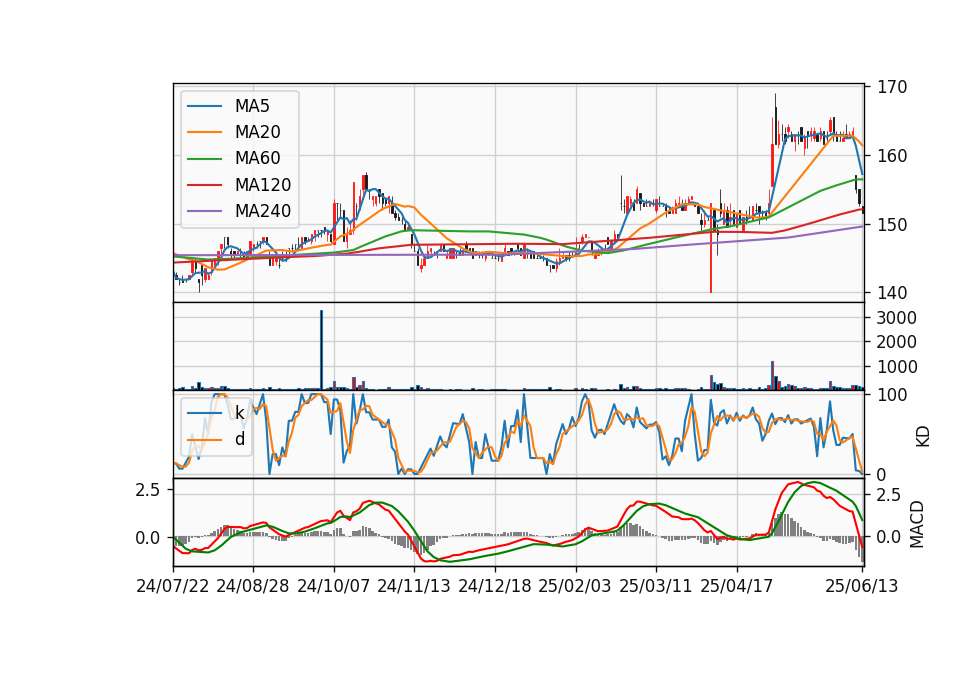Click the 25/04/17 date axis label
The image size is (960, 690).
point(737,586)
